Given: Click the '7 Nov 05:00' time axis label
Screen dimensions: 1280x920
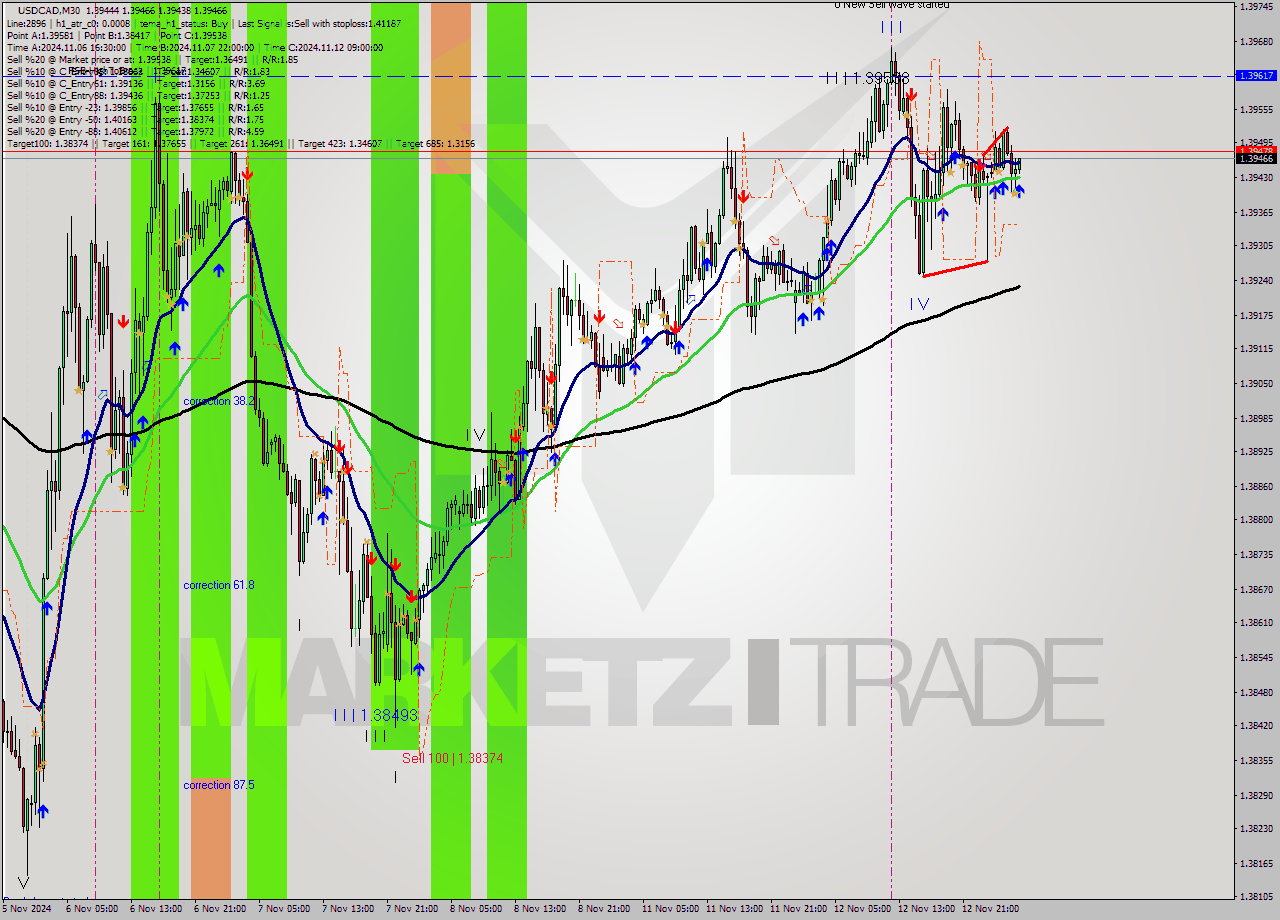Looking at the screenshot, I should (x=284, y=909).
